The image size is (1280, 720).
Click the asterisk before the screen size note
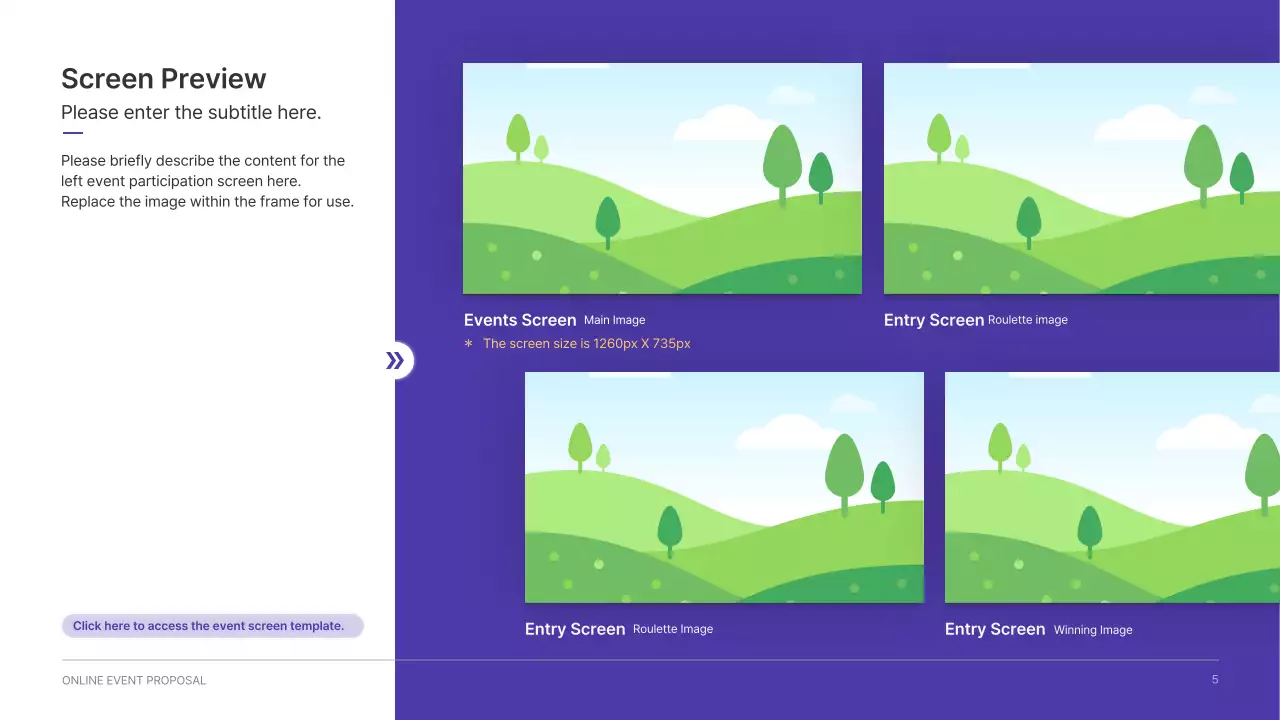tap(468, 344)
